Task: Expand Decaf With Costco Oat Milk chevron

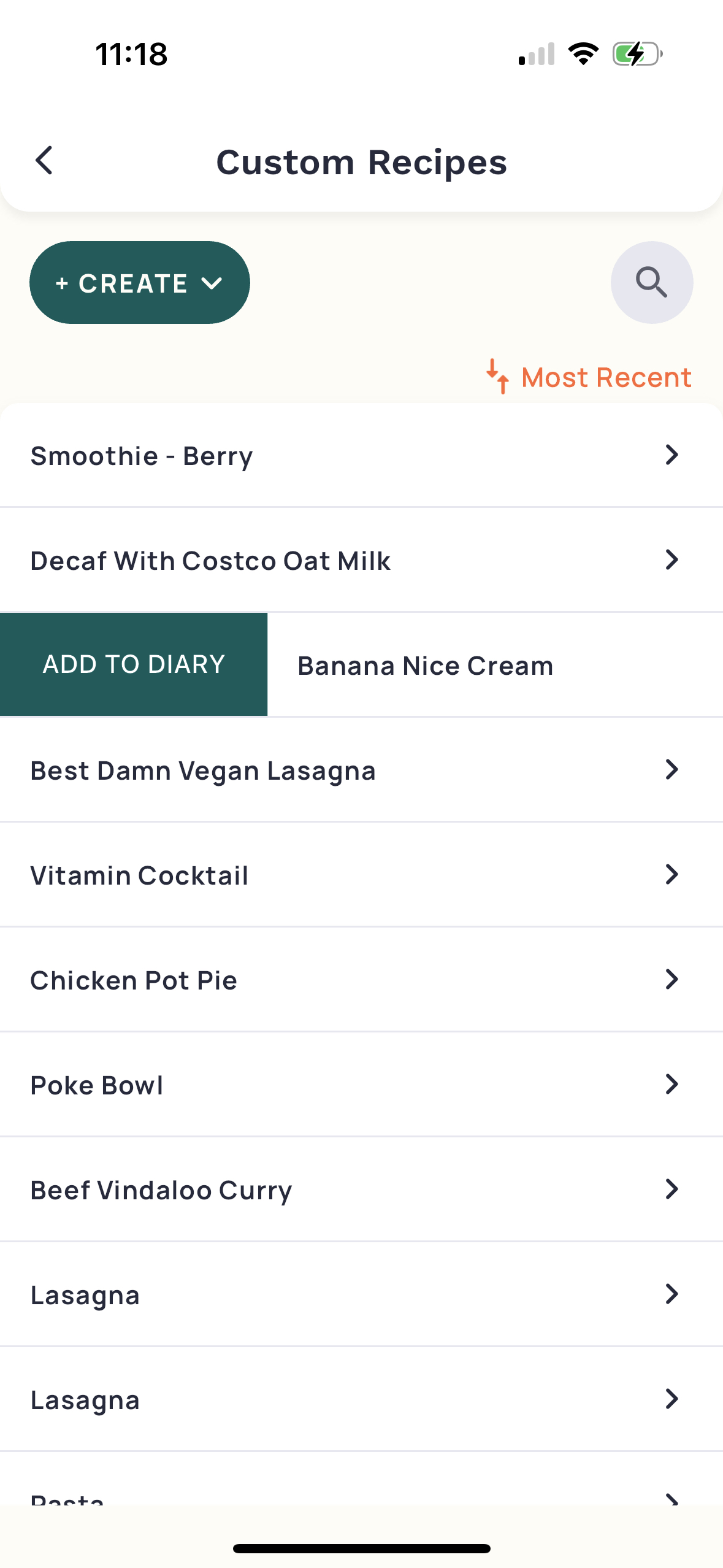Action: 672,559
